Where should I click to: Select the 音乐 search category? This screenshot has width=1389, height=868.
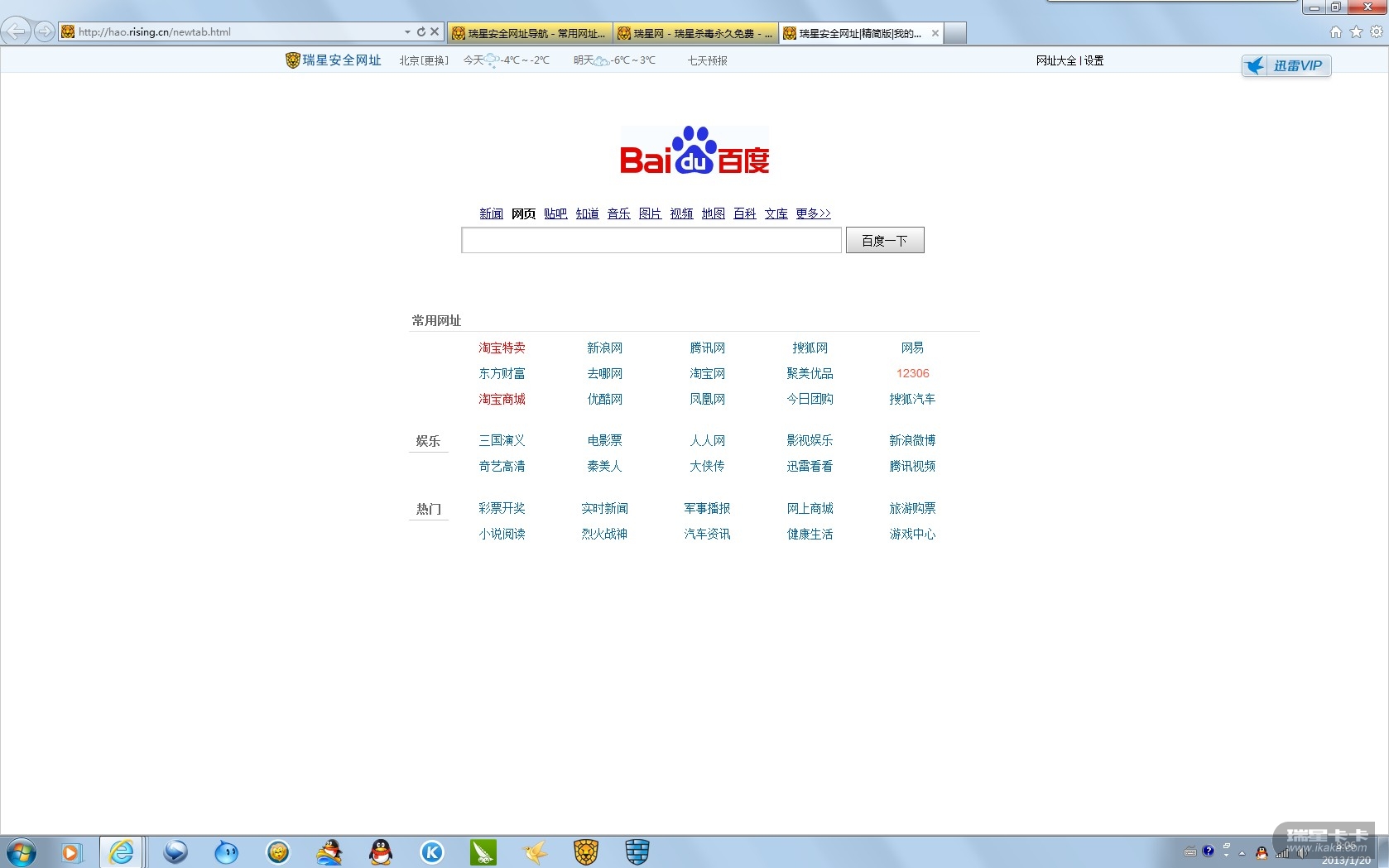(x=618, y=213)
